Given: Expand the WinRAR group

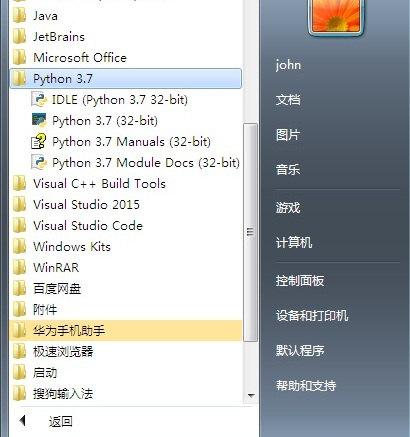Looking at the screenshot, I should point(56,268).
